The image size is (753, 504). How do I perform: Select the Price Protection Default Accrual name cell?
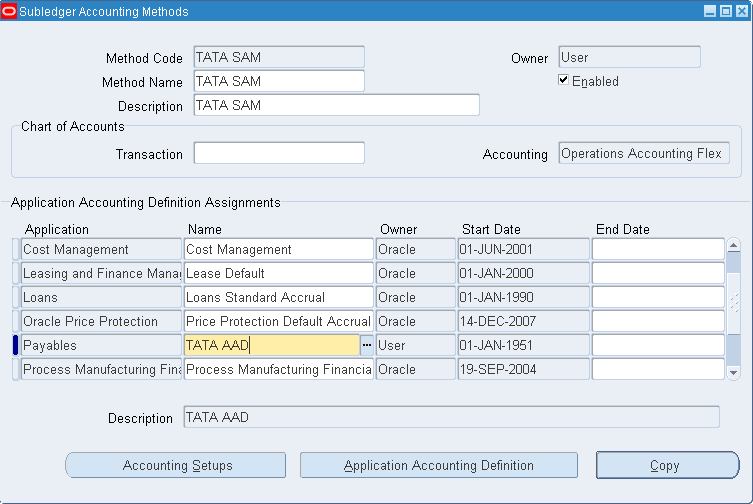tap(278, 321)
